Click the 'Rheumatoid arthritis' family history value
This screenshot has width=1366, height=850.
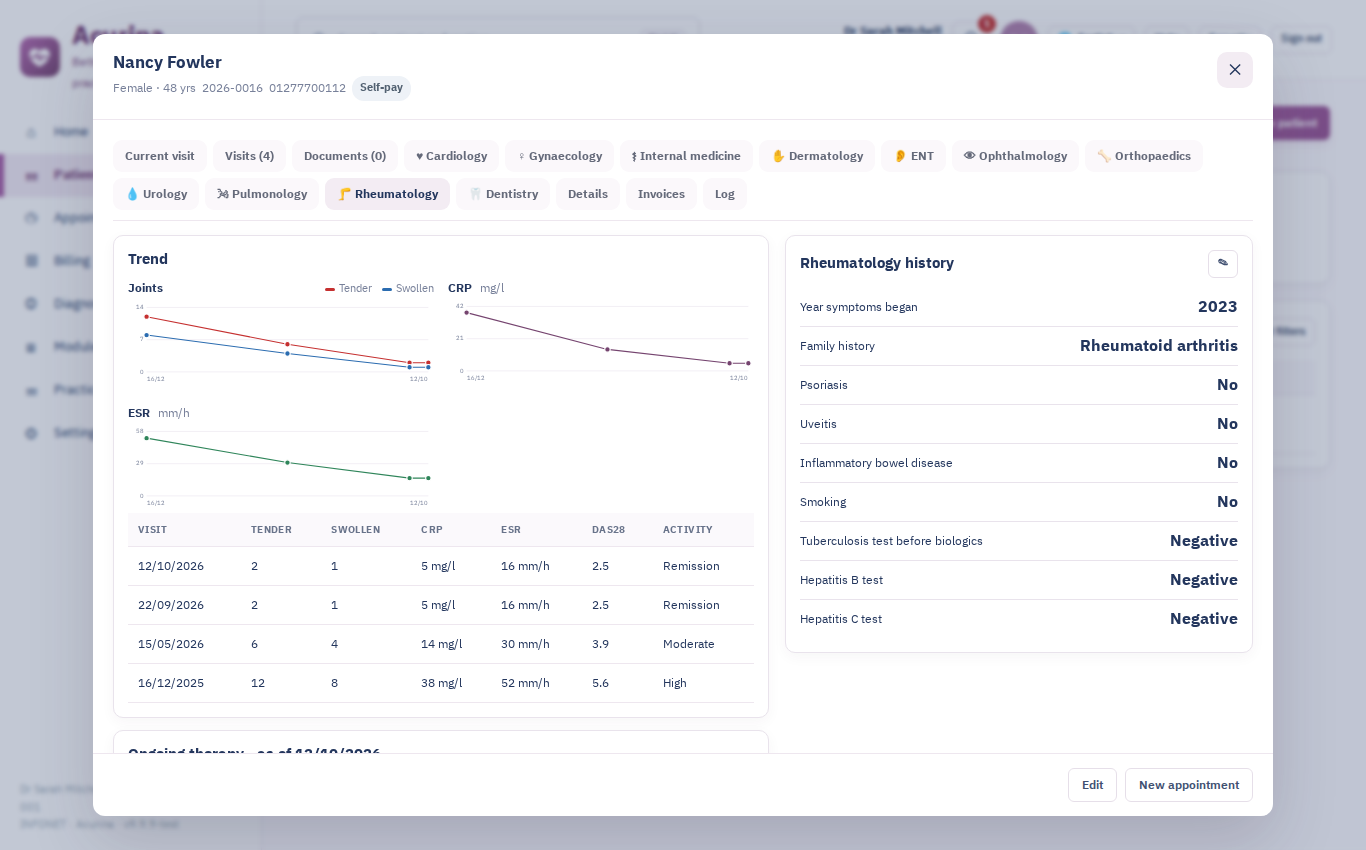pyautogui.click(x=1158, y=346)
